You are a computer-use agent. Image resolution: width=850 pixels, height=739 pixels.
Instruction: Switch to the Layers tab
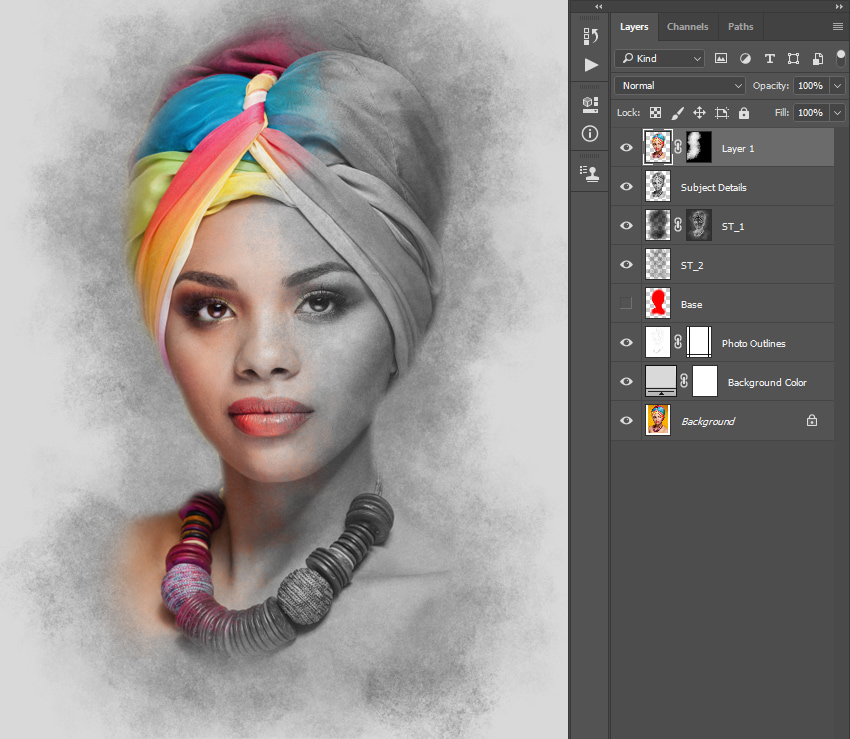point(634,27)
